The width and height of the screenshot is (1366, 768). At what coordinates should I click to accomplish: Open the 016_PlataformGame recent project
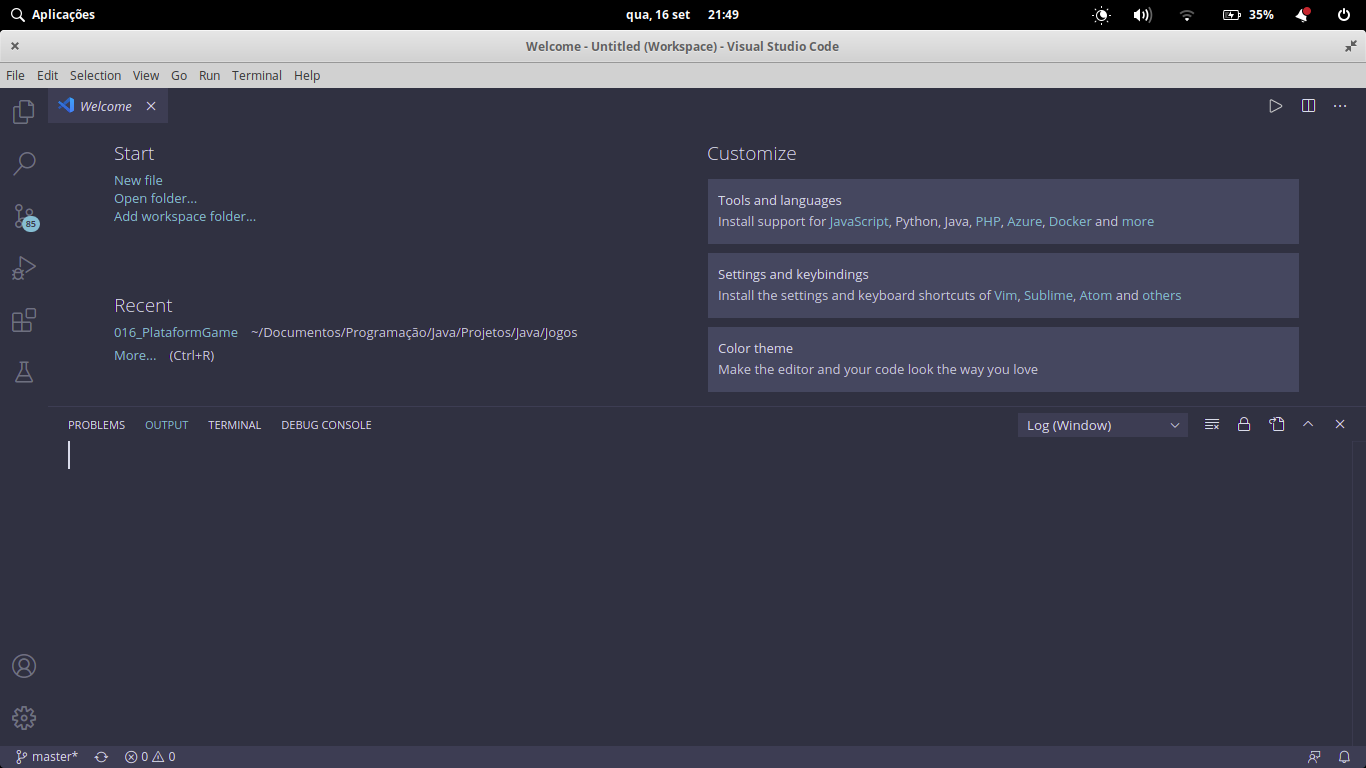(176, 332)
